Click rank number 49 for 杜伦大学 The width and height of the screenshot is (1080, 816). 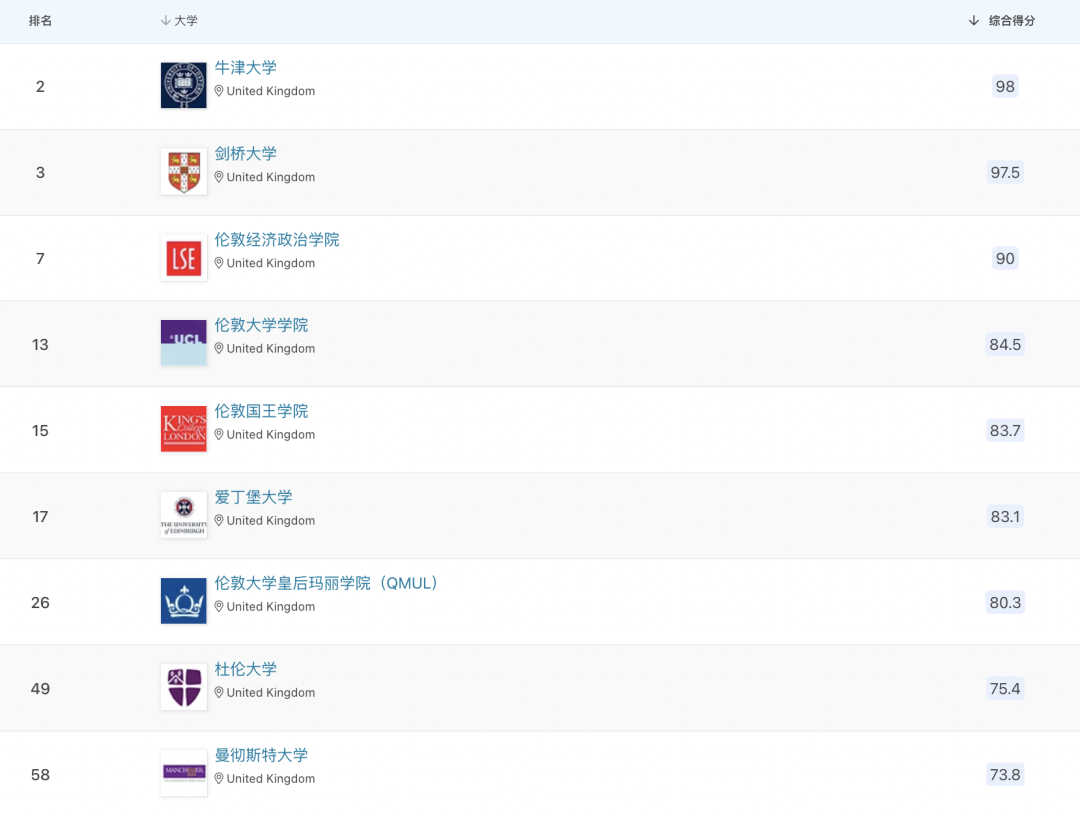click(40, 689)
